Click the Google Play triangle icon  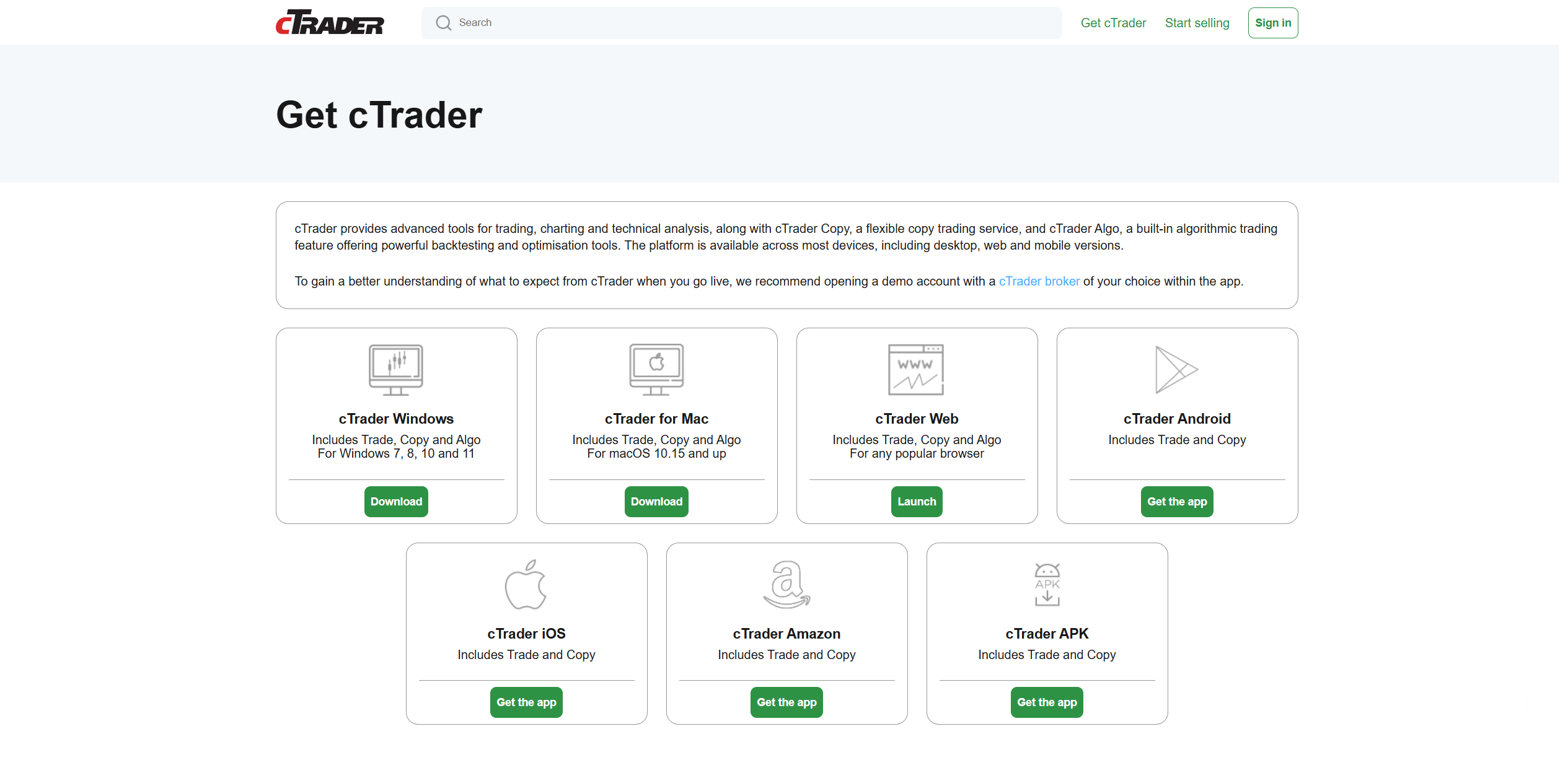pyautogui.click(x=1176, y=369)
